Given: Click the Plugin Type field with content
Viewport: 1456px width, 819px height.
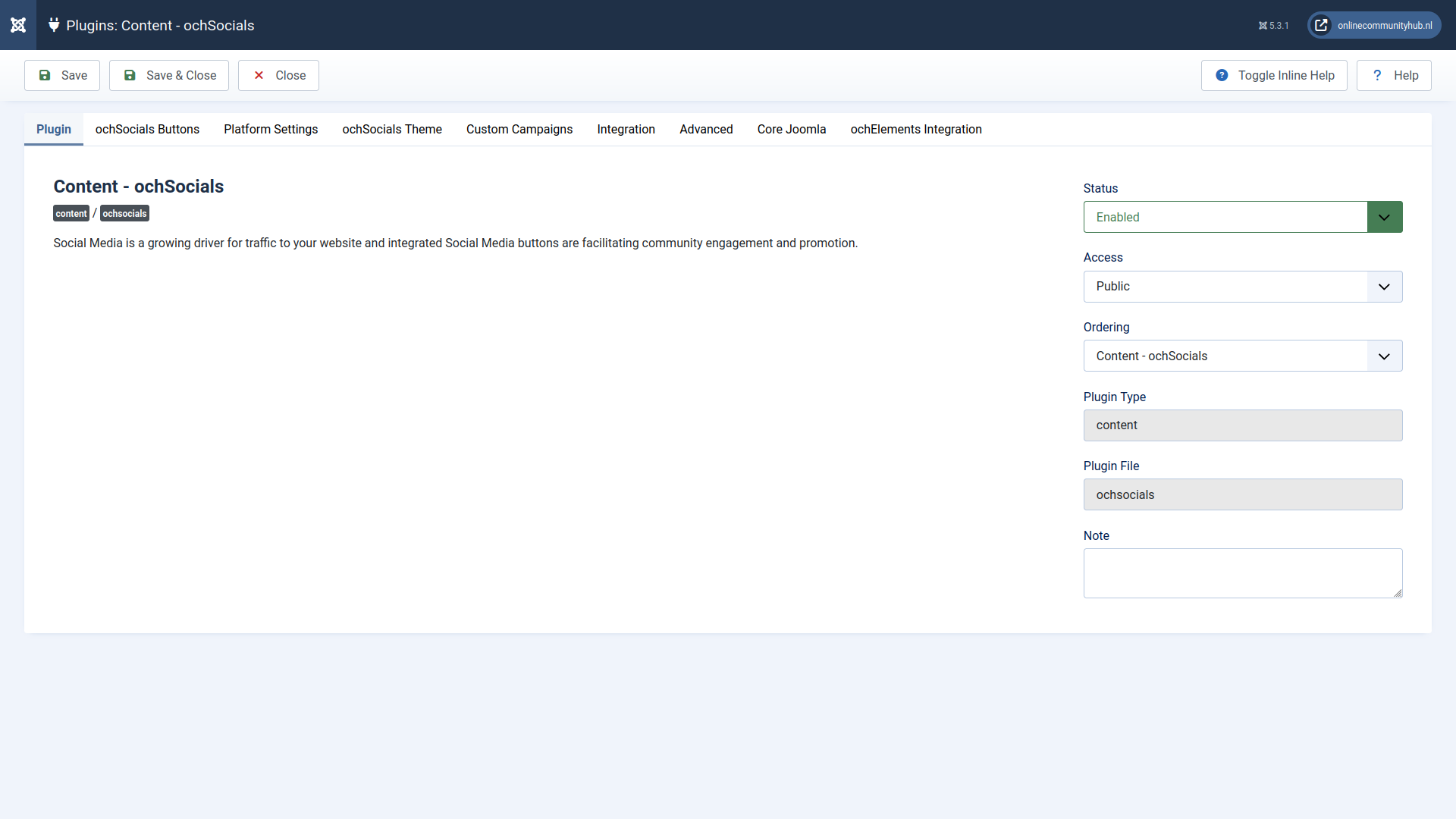Looking at the screenshot, I should tap(1243, 425).
